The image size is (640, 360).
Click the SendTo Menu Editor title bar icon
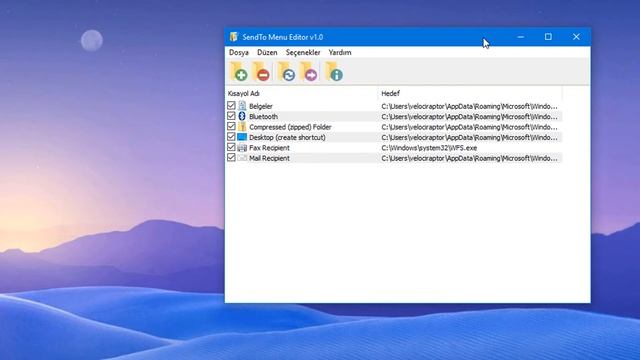(x=234, y=37)
